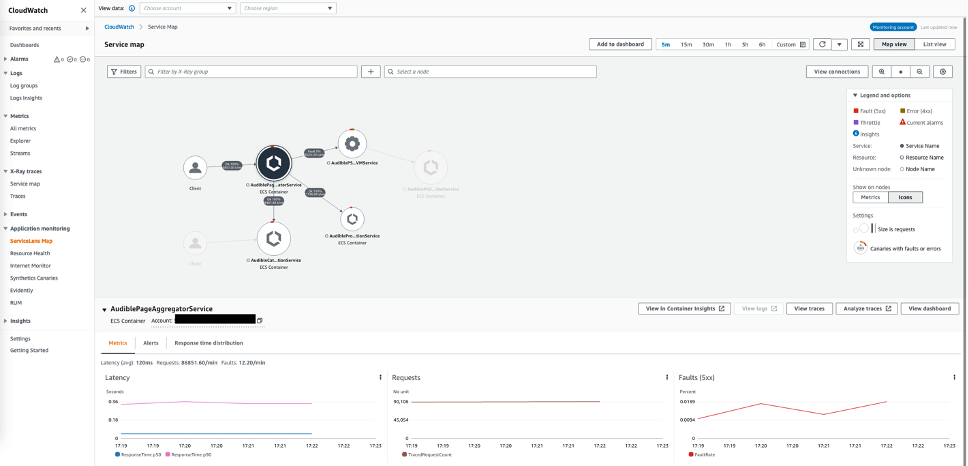Expand the Alarms section

pos(6,59)
